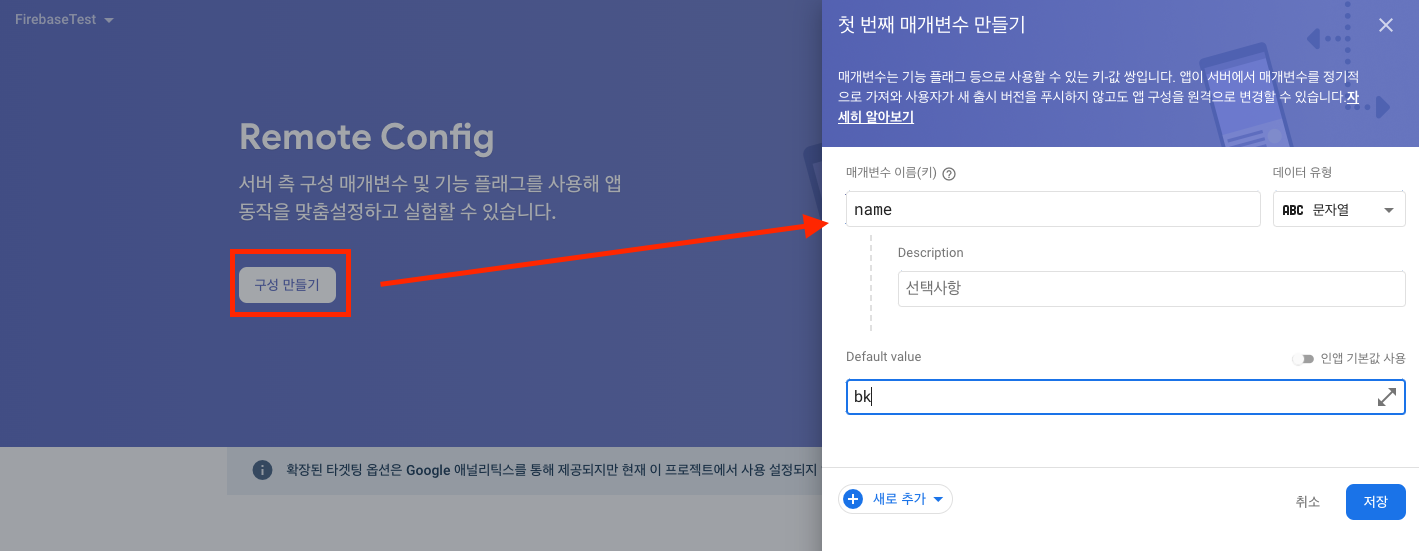The width and height of the screenshot is (1419, 551).
Task: Click the Description 선택사항 input field
Action: [x=1150, y=289]
